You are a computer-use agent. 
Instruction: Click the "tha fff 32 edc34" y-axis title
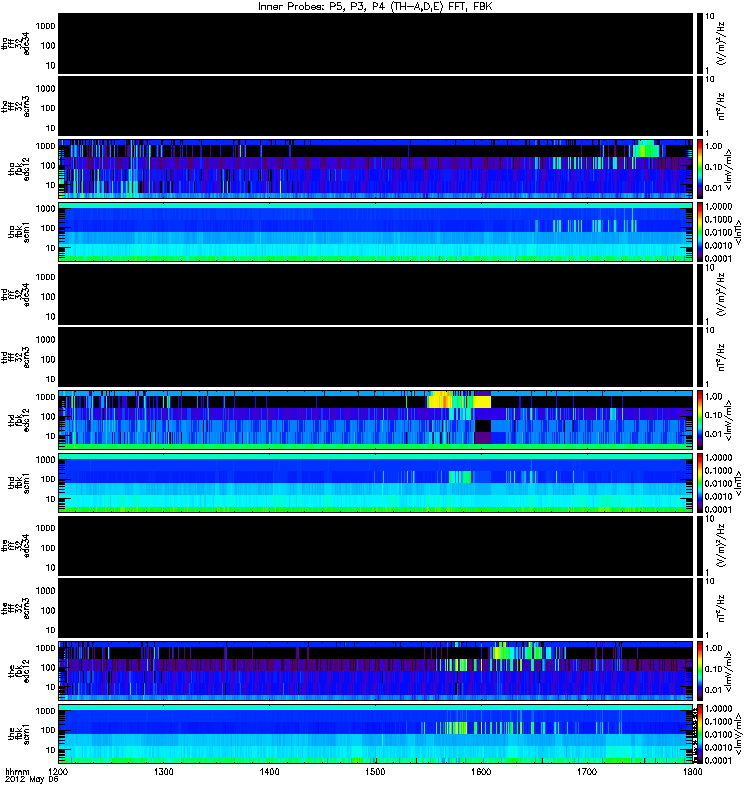(15, 43)
